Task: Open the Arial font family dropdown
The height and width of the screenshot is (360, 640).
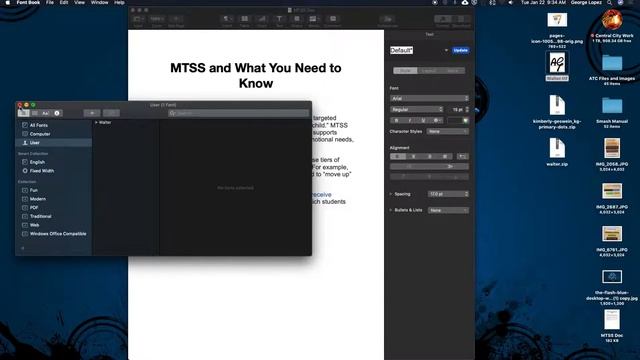Action: click(x=429, y=98)
